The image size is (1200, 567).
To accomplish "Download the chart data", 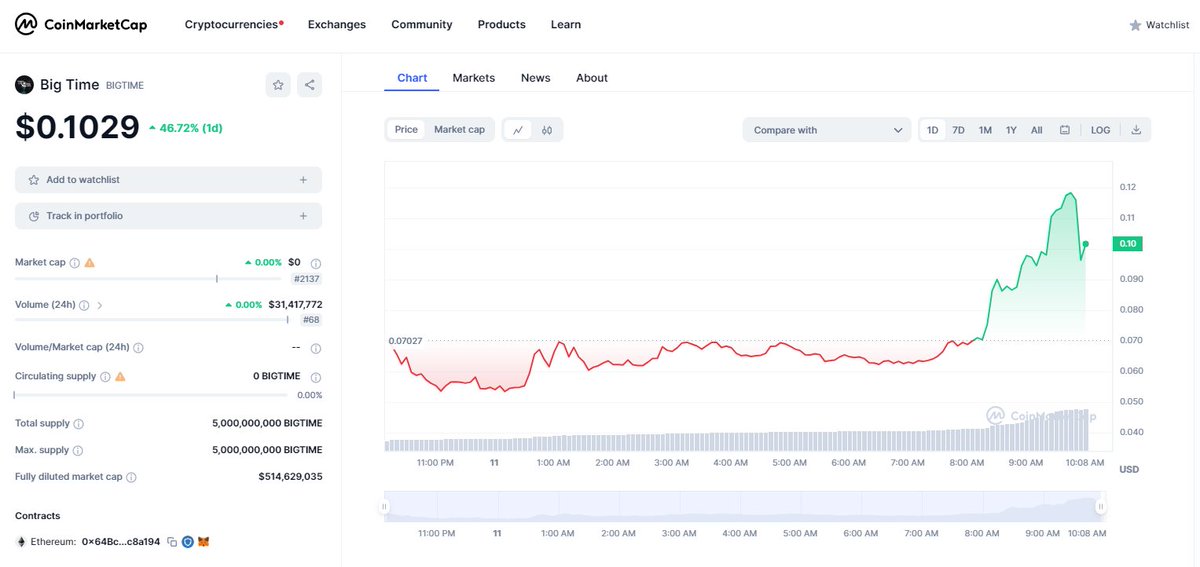I will pyautogui.click(x=1136, y=130).
